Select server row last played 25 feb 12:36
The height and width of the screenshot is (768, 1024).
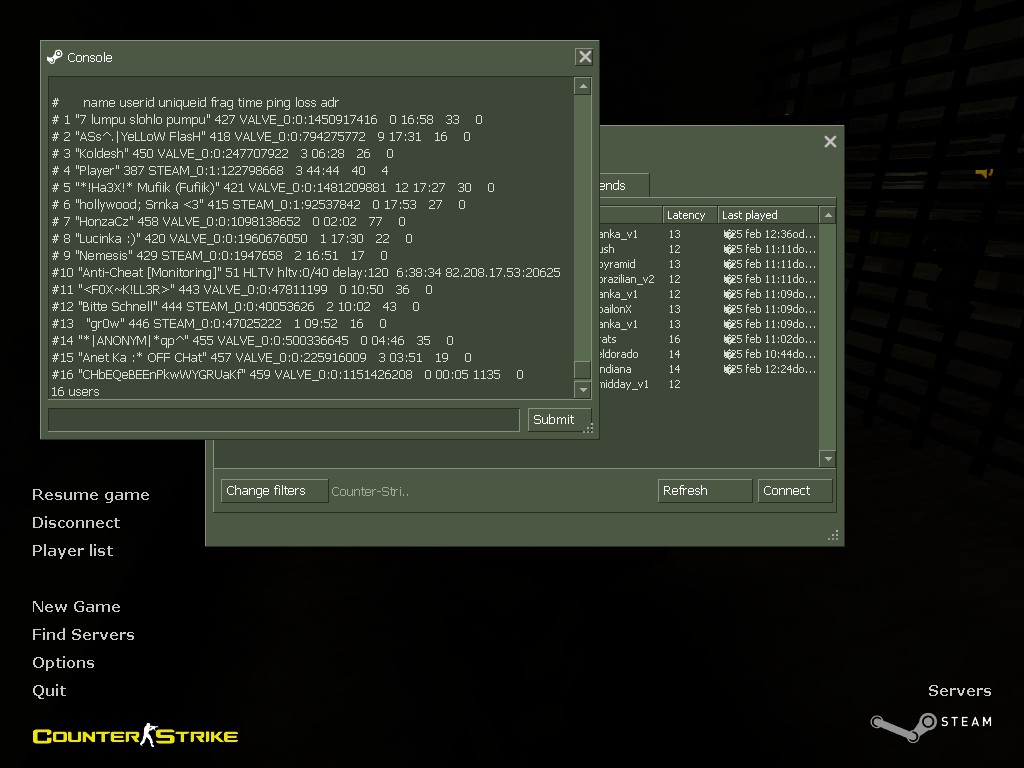(709, 234)
